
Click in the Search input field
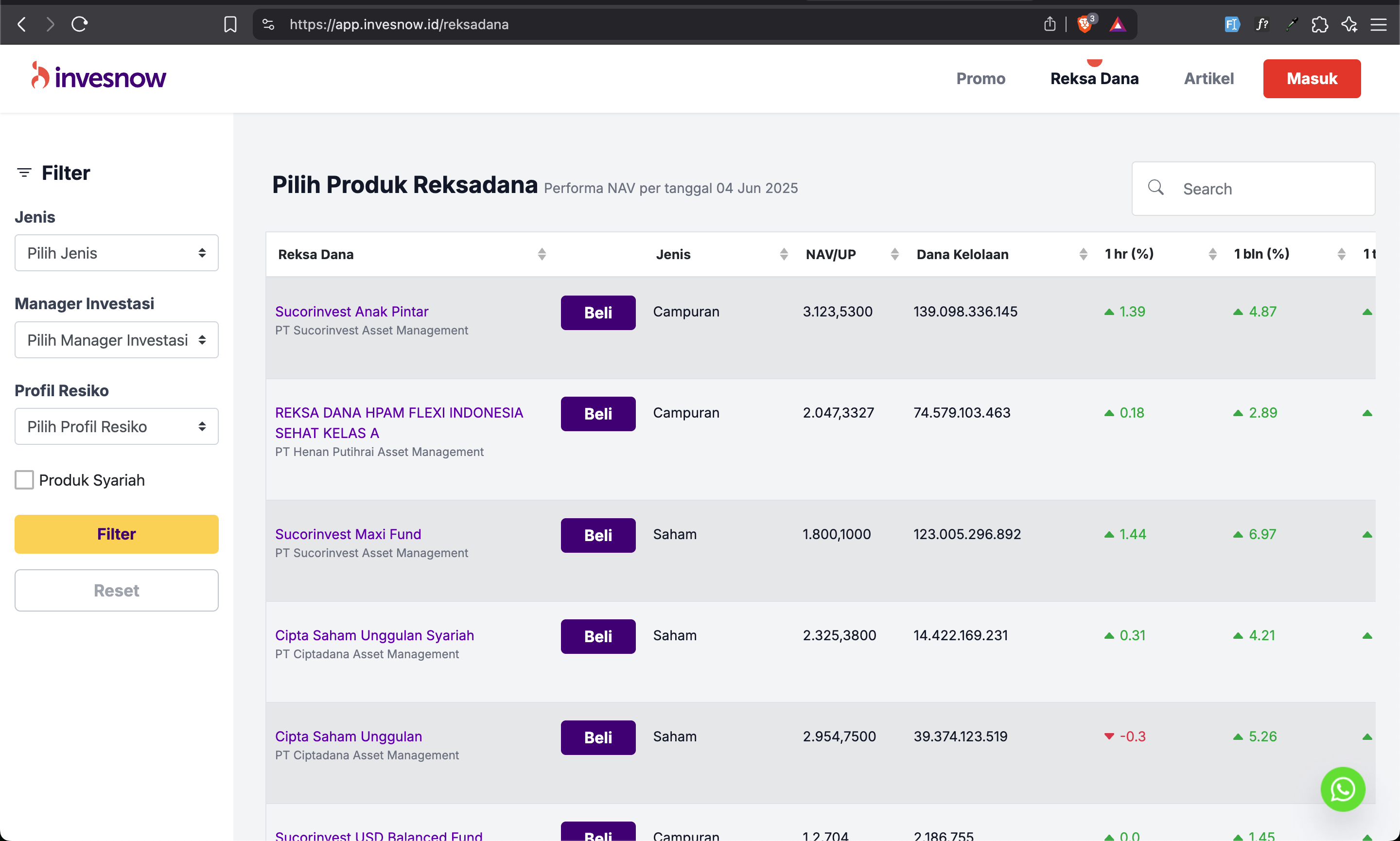coord(1253,189)
